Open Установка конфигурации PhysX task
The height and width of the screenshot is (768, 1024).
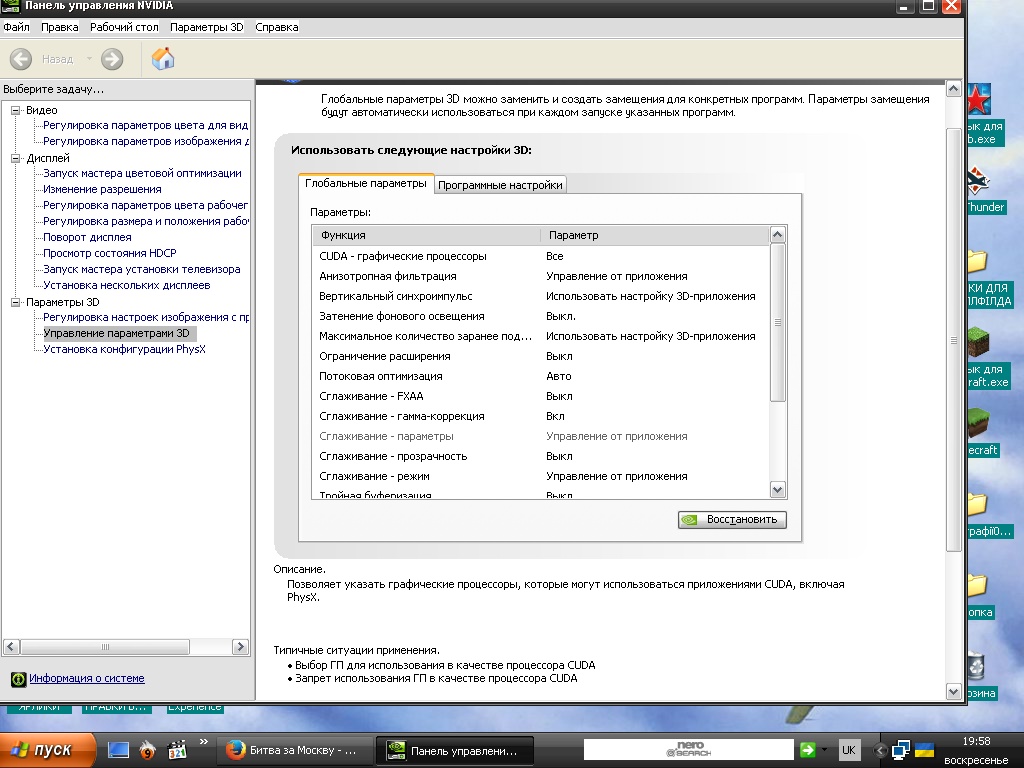[x=124, y=349]
